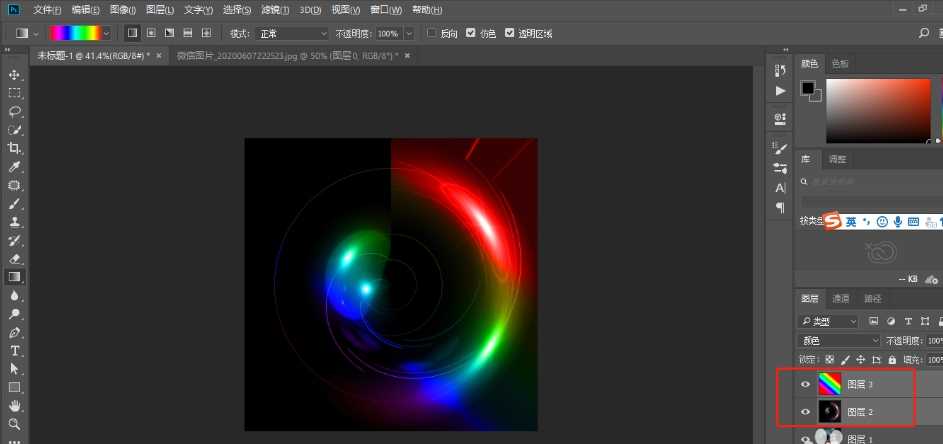Open the rainbow gradient preset picker arrow
Viewport: 943px width, 444px height.
106,33
